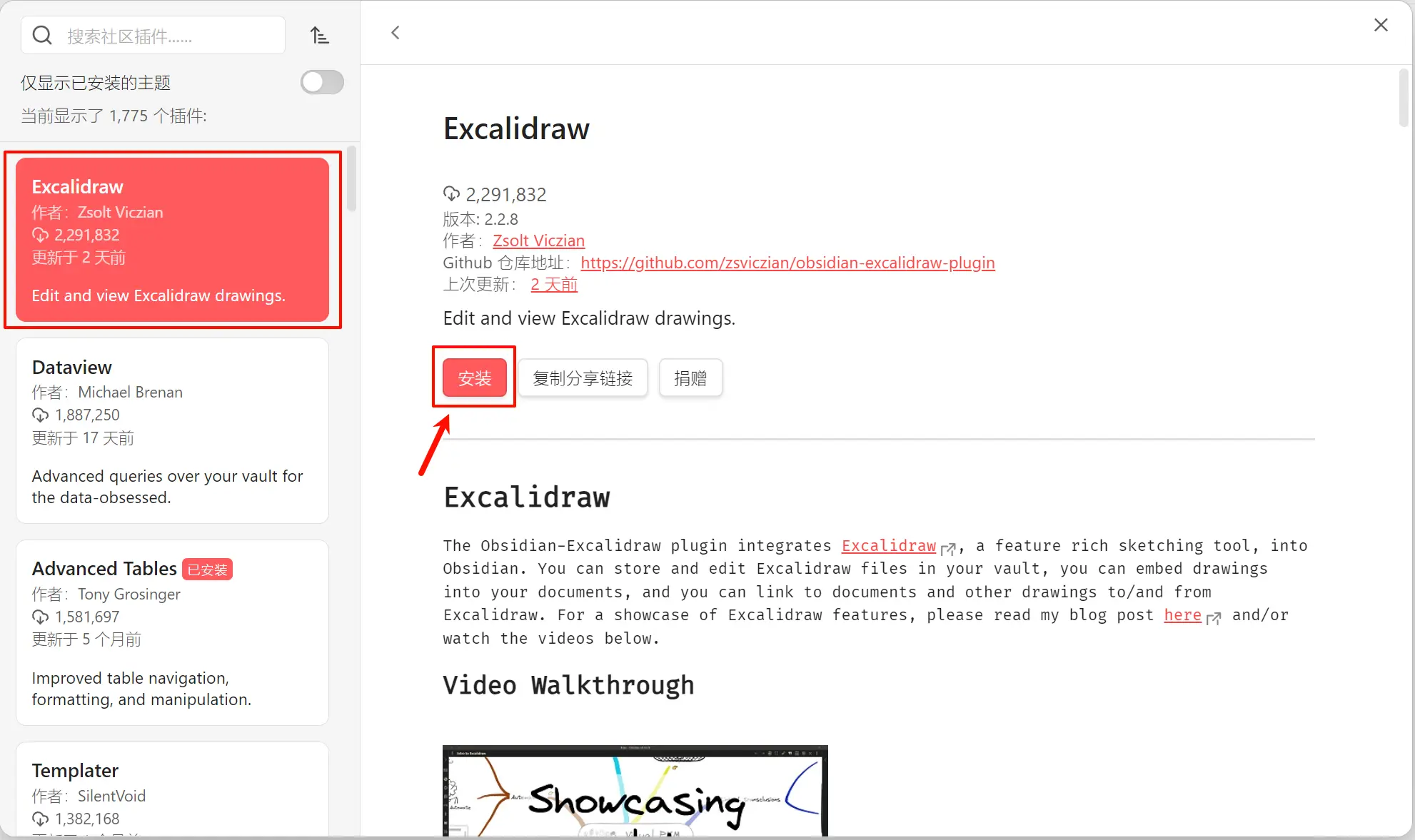
Task: Focus the community plugin search field
Action: point(153,35)
